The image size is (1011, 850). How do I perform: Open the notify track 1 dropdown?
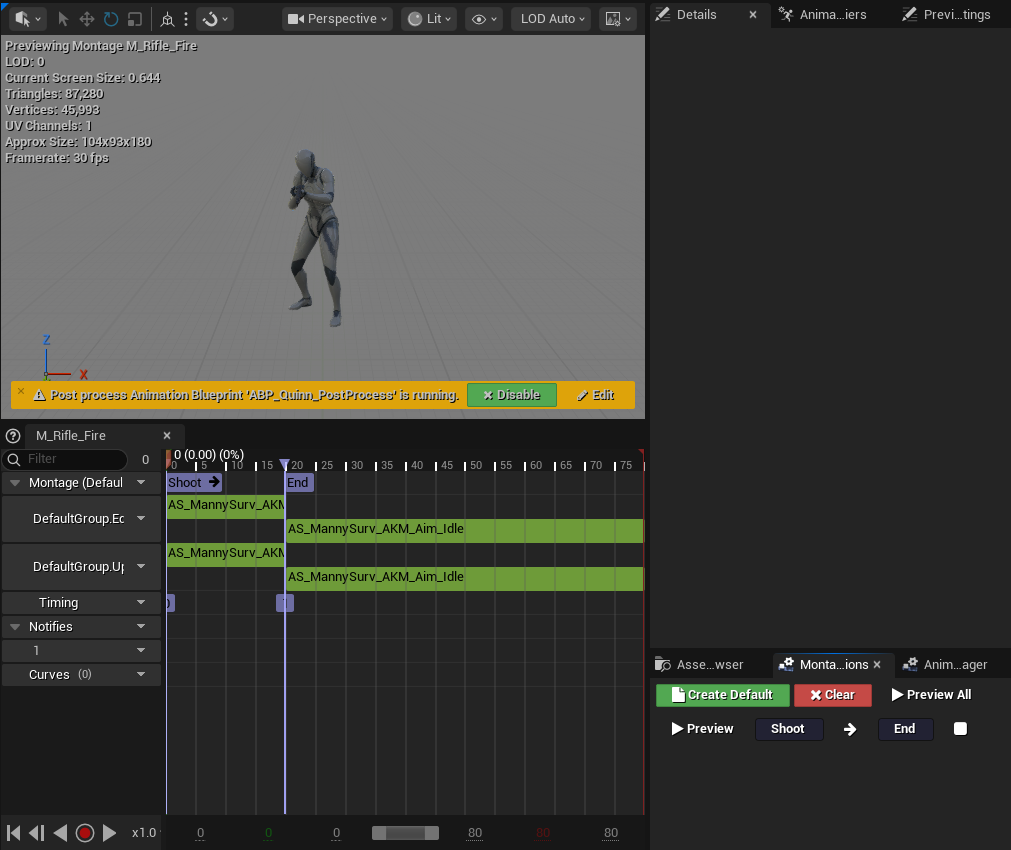[x=141, y=650]
